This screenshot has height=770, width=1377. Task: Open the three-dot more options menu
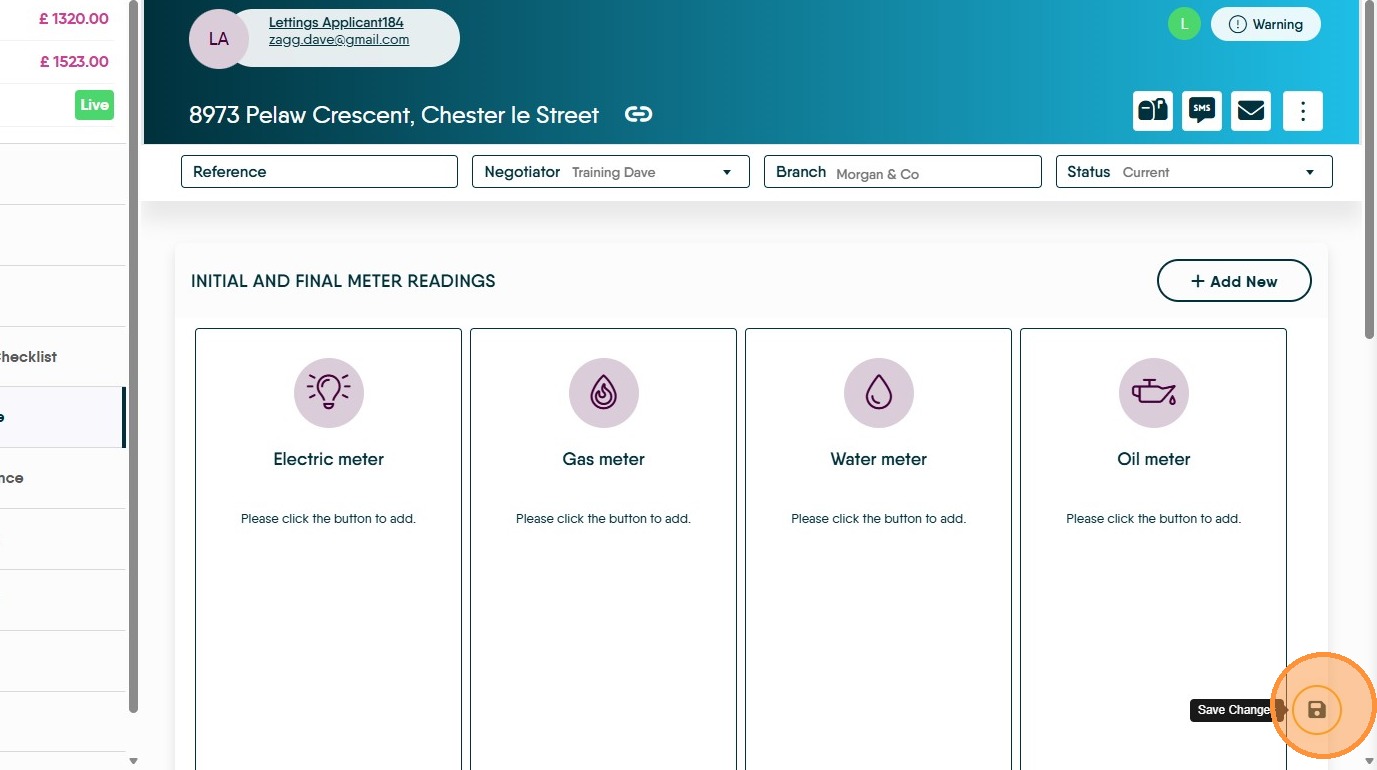(x=1303, y=111)
